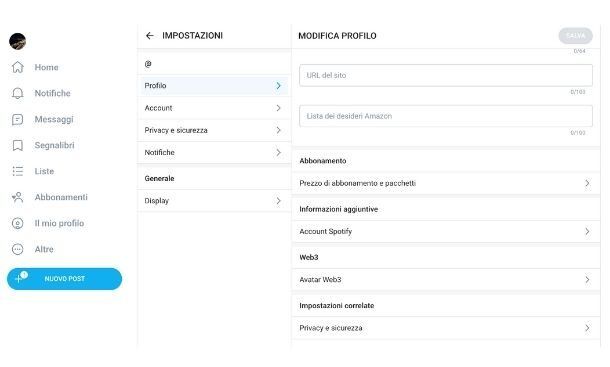610x367 pixels.
Task: Open Prezzo di abbonamento e pacchetti
Action: click(x=446, y=183)
